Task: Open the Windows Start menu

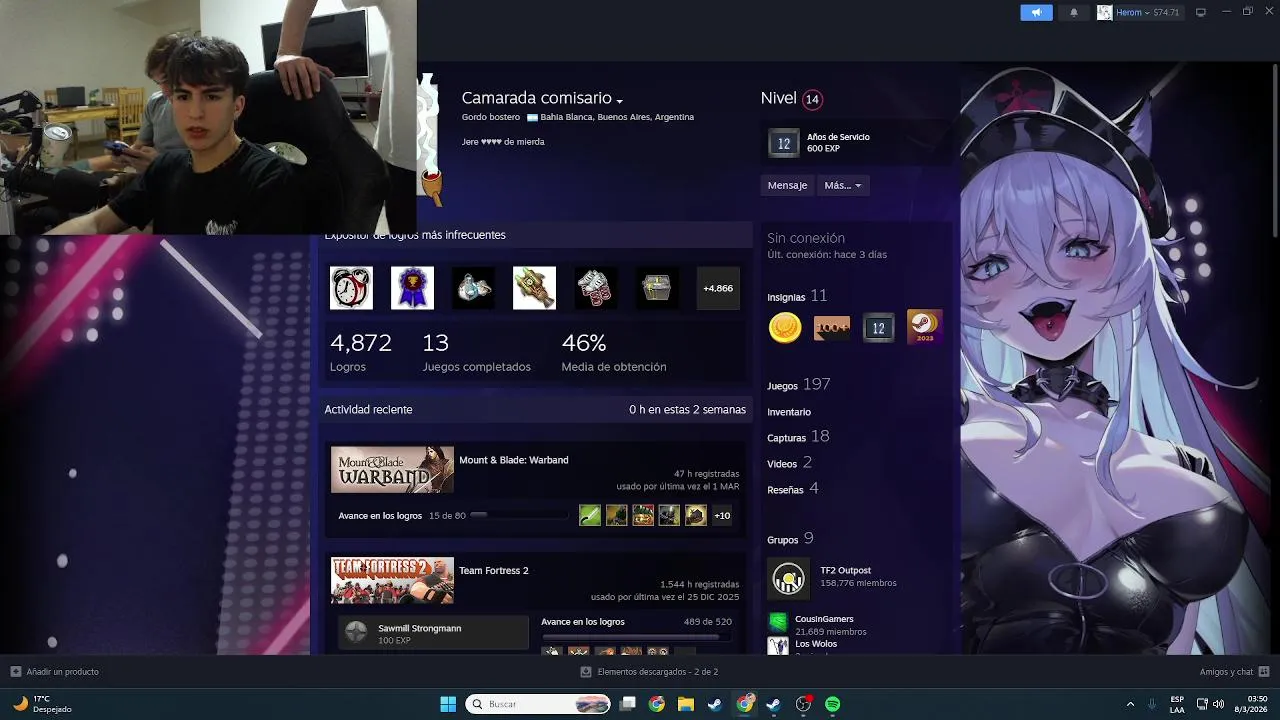Action: pyautogui.click(x=448, y=704)
